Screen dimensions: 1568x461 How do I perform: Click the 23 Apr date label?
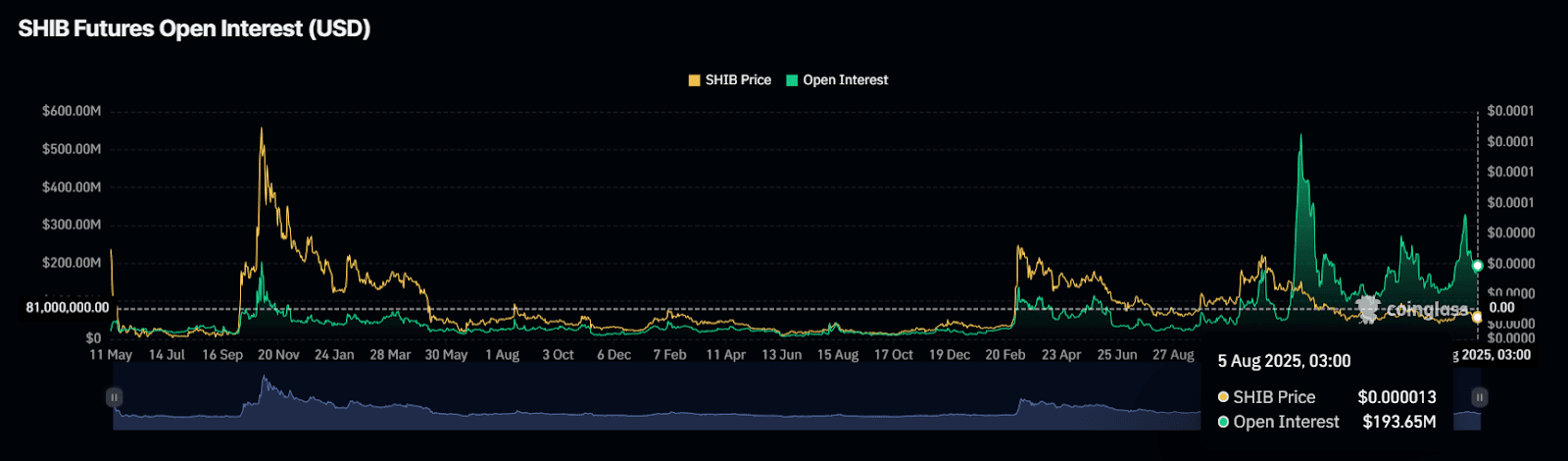1061,355
